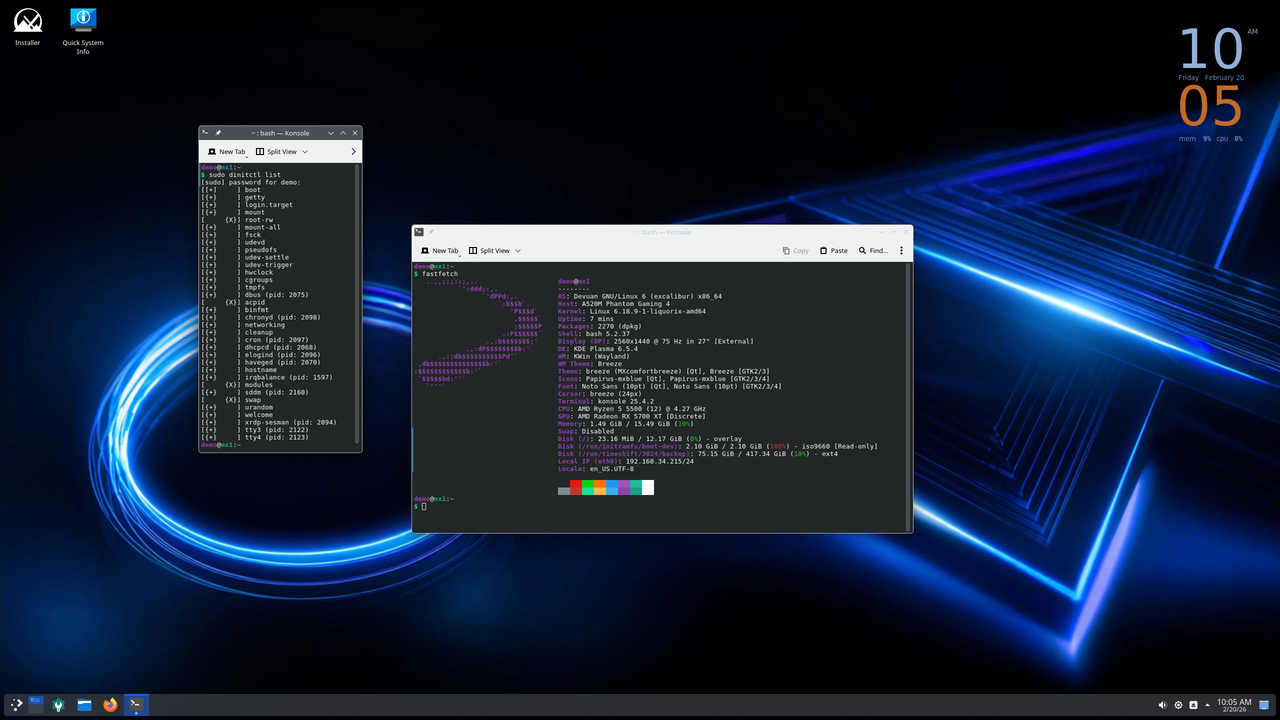Click the Paste icon in Konsole toolbar

pyautogui.click(x=833, y=250)
